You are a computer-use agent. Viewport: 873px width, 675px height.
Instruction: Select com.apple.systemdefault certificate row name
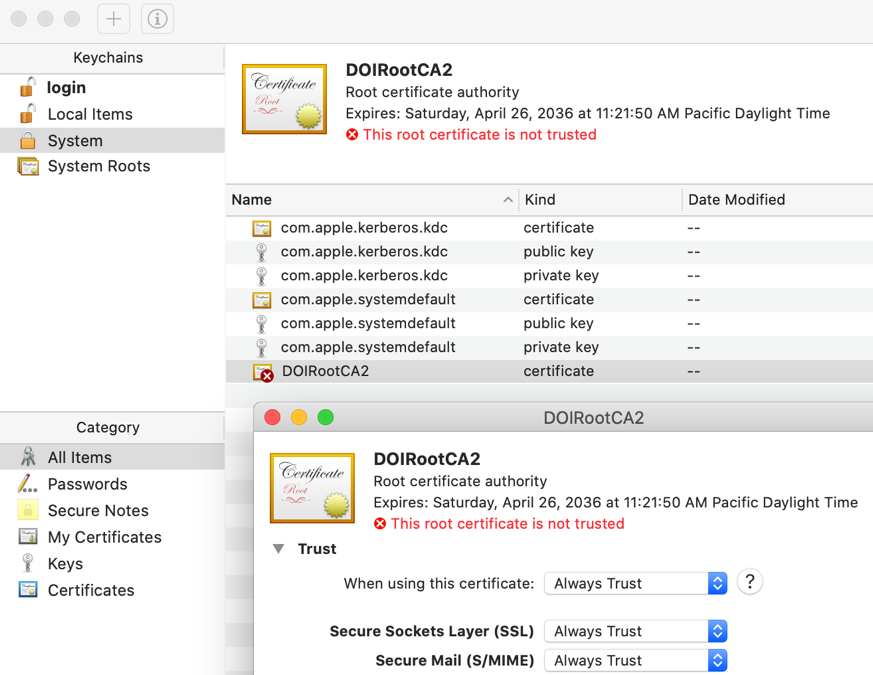368,300
